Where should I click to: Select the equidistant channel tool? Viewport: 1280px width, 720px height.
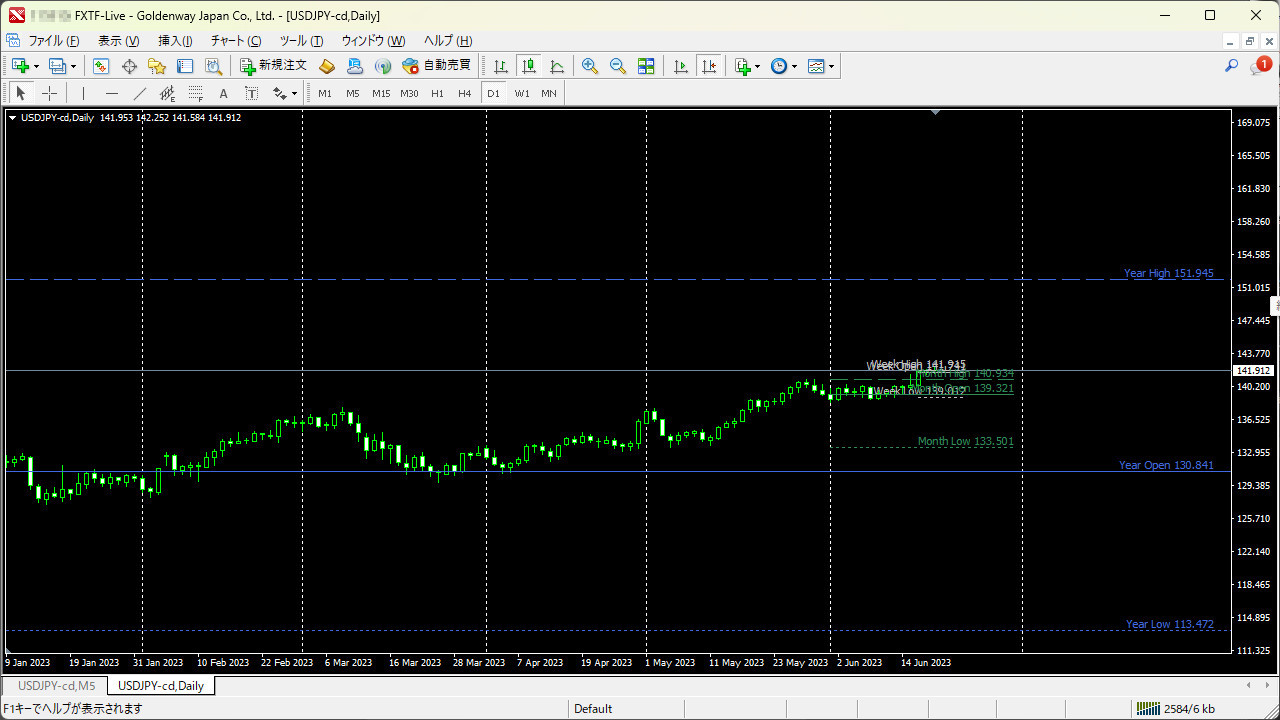point(167,93)
